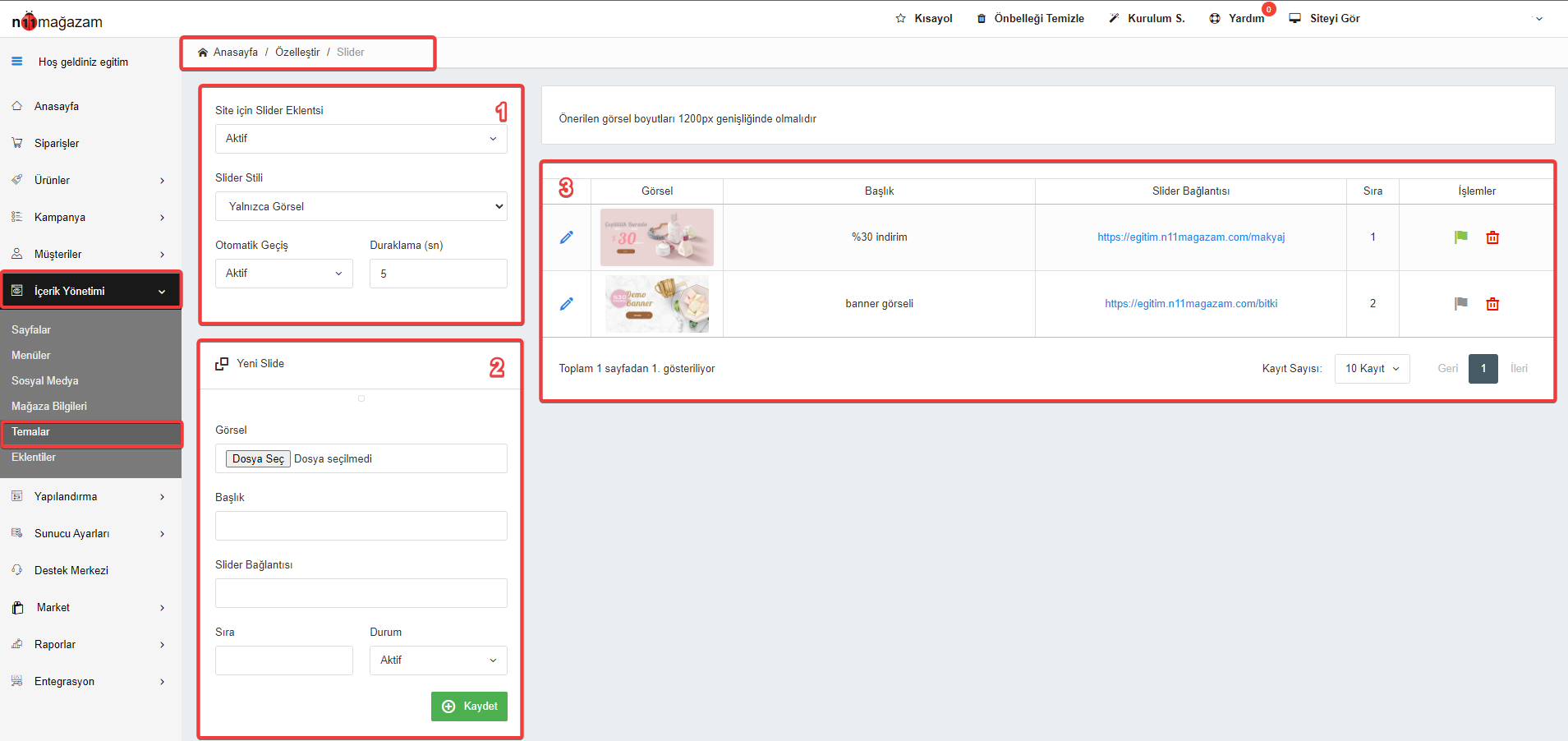Open the egitim.n11magazam.com/makyaj link
Image resolution: width=1568 pixels, height=741 pixels.
[1191, 237]
